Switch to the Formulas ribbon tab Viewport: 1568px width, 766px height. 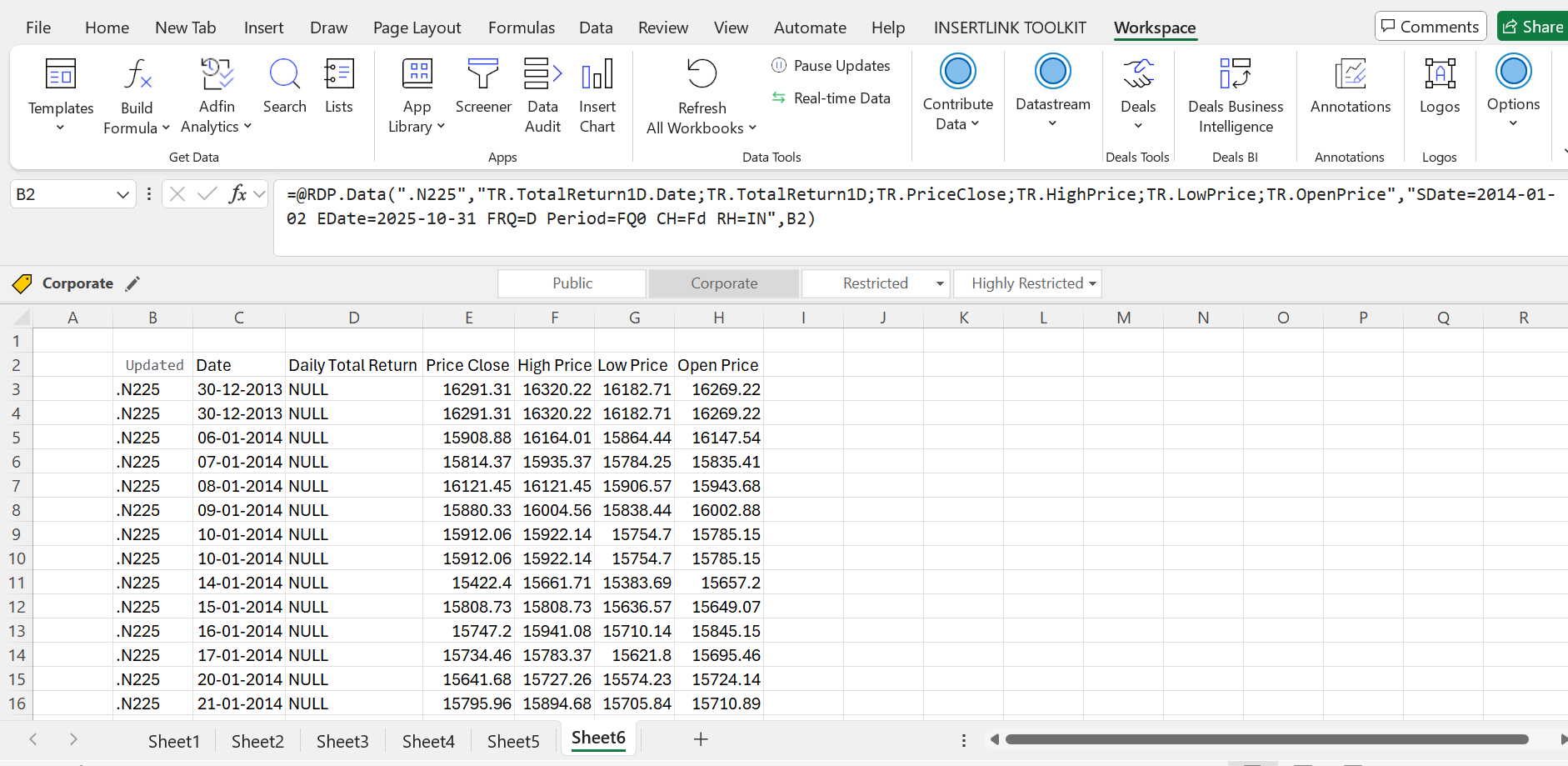pos(521,27)
